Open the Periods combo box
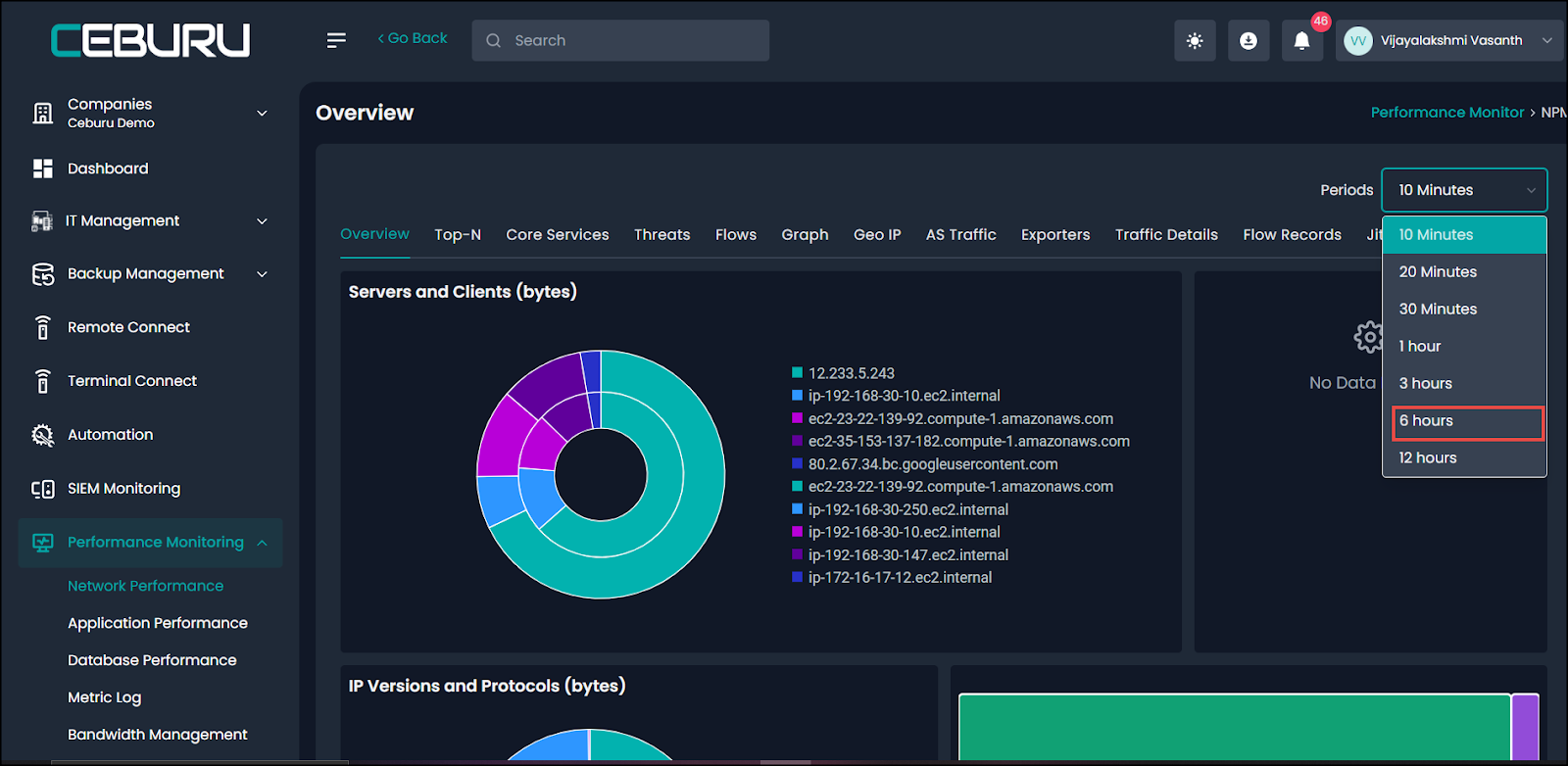The height and width of the screenshot is (766, 1568). pos(1464,190)
